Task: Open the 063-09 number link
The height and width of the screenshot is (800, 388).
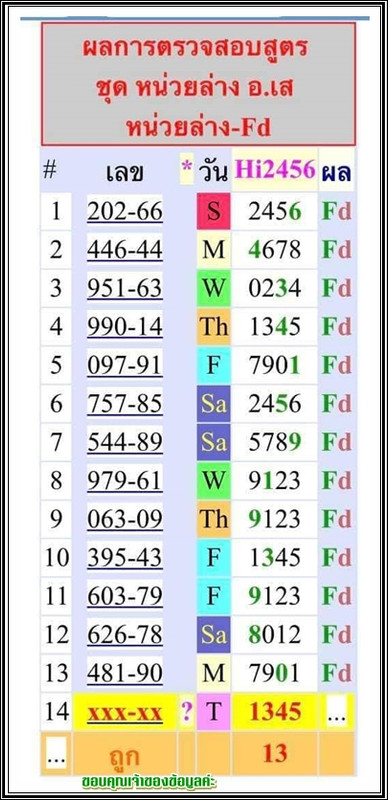Action: (125, 519)
